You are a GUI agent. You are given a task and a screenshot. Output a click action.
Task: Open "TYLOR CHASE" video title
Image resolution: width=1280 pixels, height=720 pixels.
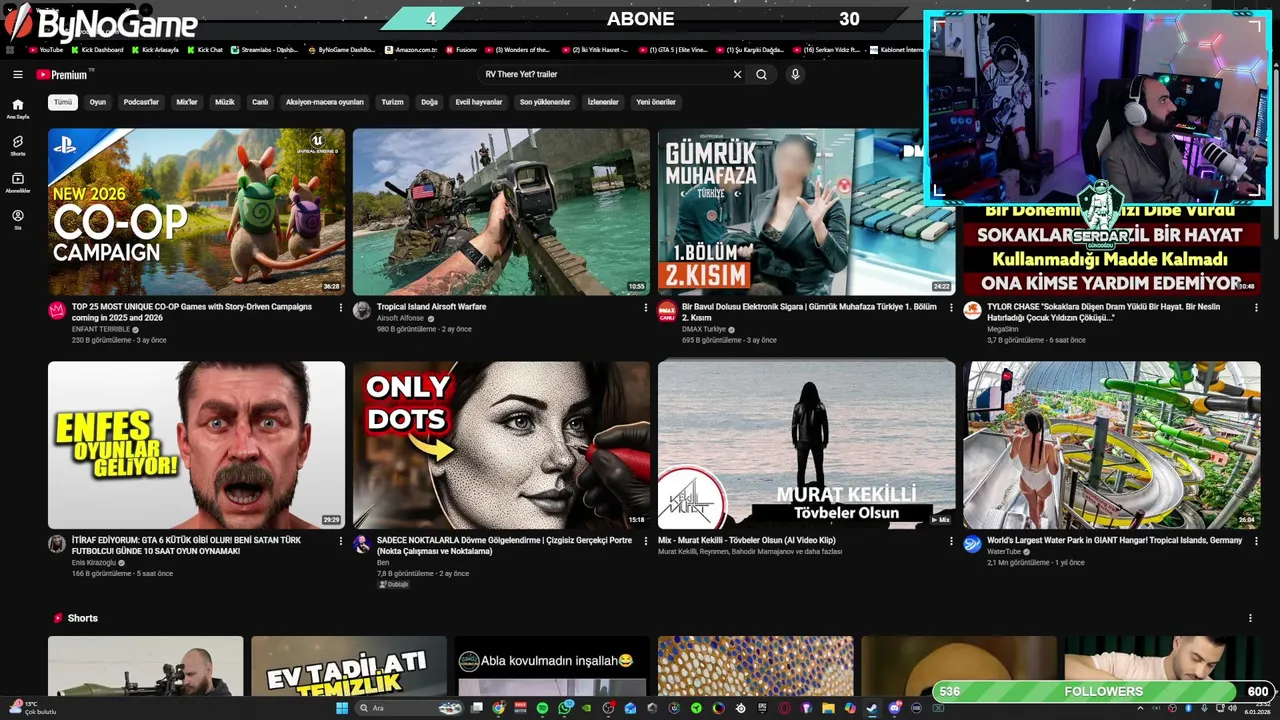1102,312
